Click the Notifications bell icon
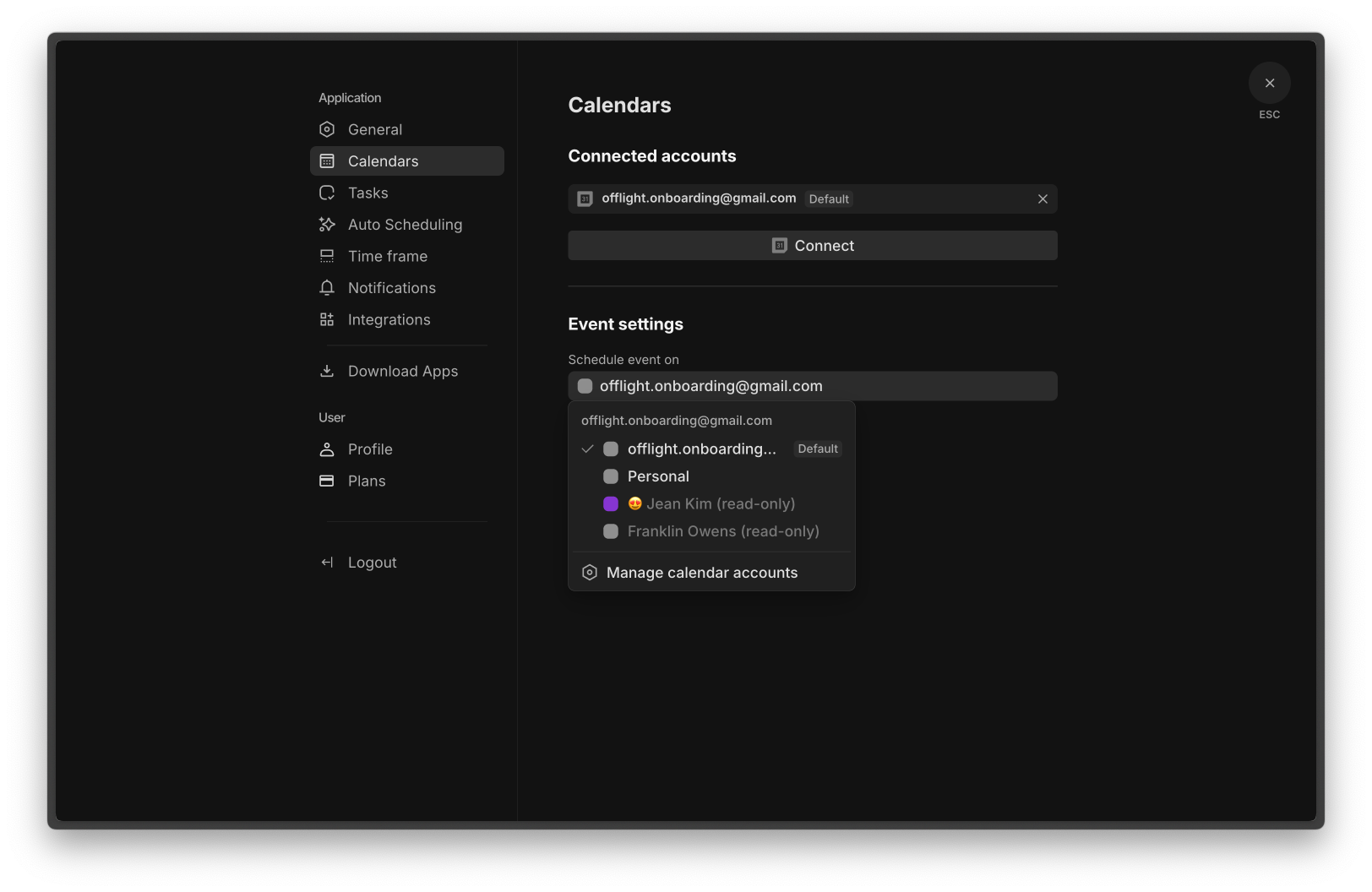Image resolution: width=1372 pixels, height=892 pixels. pyautogui.click(x=327, y=287)
